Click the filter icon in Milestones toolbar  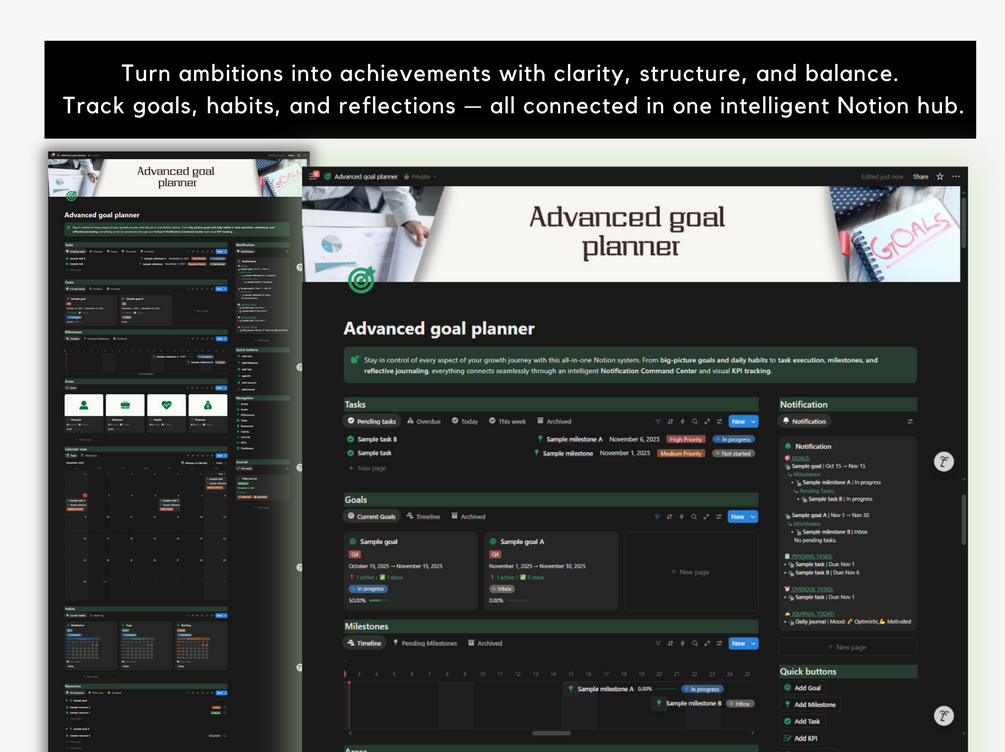(x=658, y=643)
